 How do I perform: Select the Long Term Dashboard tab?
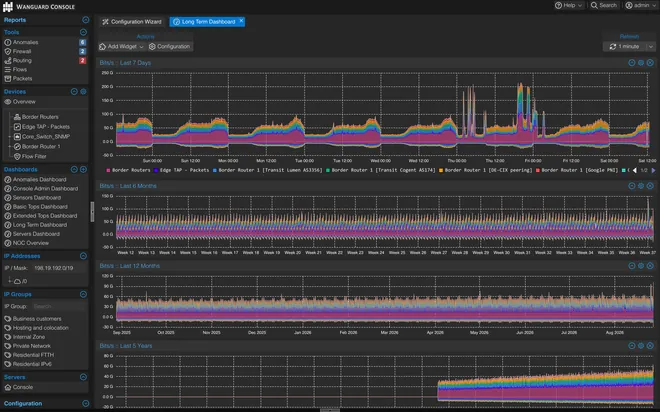tap(205, 22)
